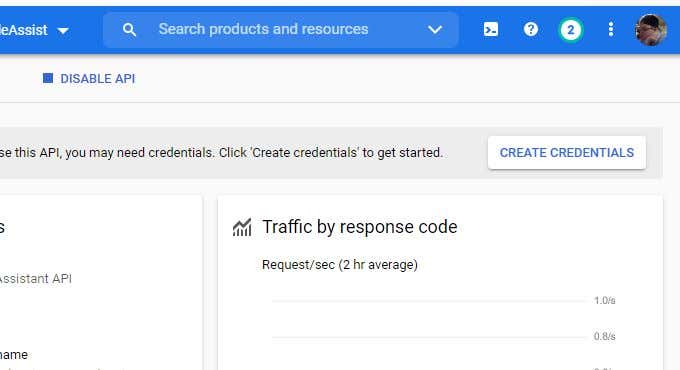Open the three-dot settings and utilities menu
The width and height of the screenshot is (680, 370).
pos(611,29)
